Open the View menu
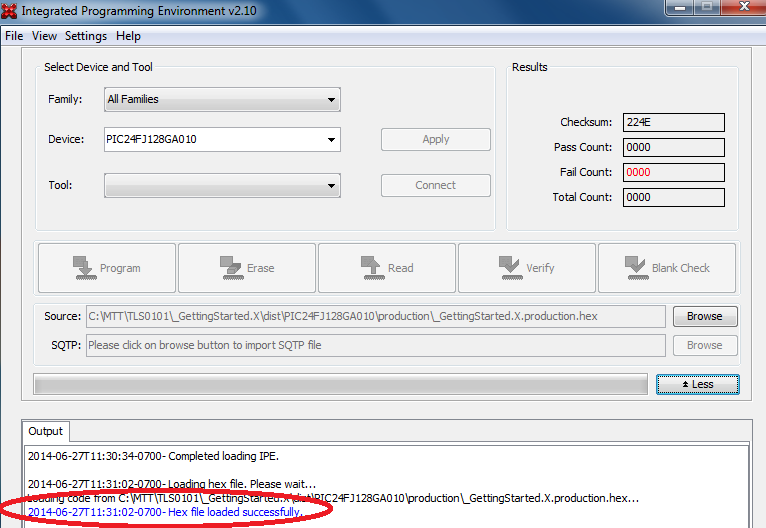 [x=44, y=36]
